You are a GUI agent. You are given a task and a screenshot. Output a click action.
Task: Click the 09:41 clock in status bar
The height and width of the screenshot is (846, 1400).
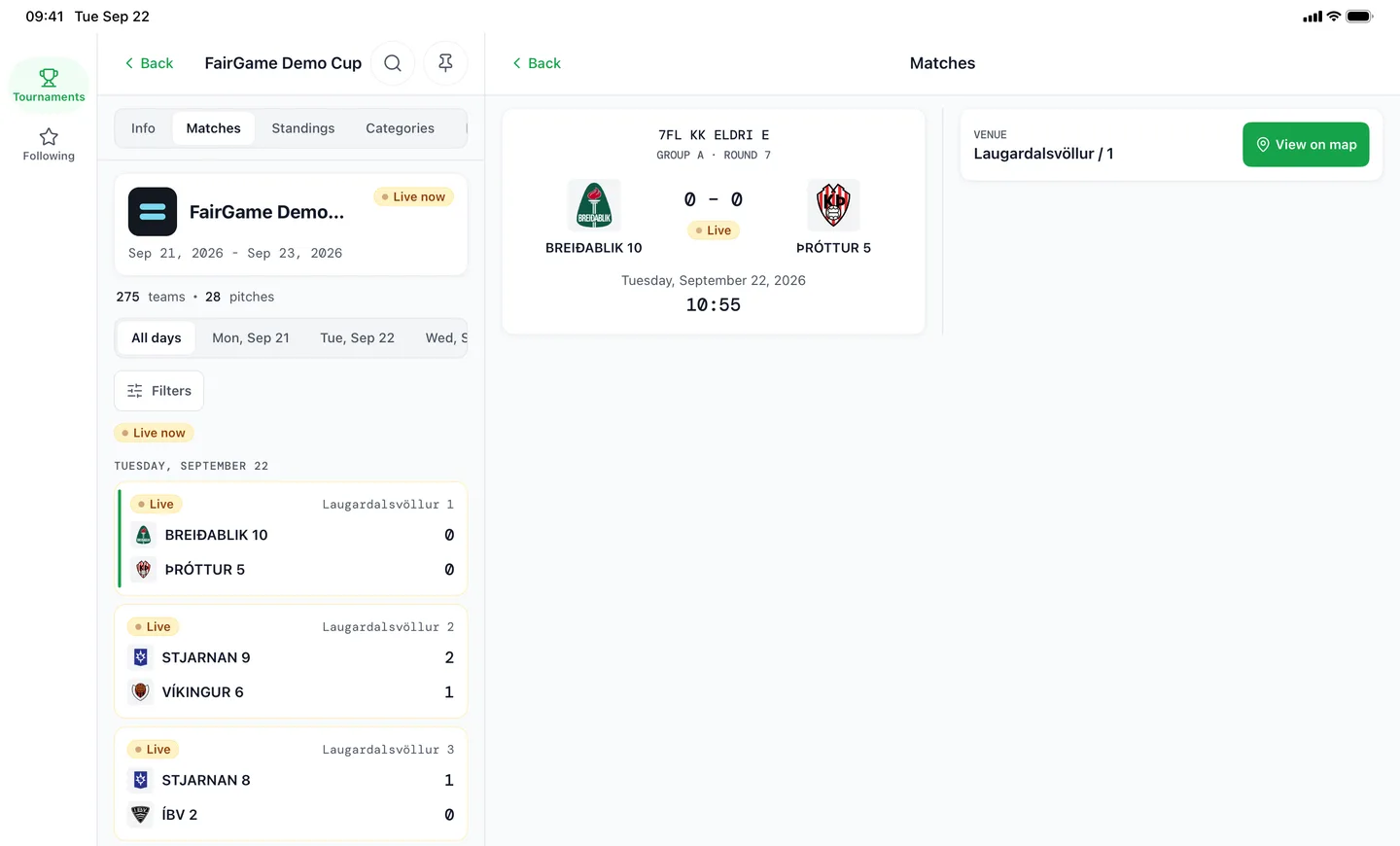click(45, 17)
